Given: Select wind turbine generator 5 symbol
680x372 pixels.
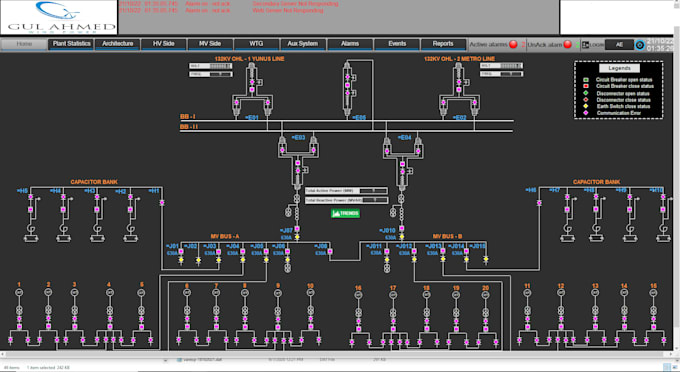Looking at the screenshot, I should point(141,293).
